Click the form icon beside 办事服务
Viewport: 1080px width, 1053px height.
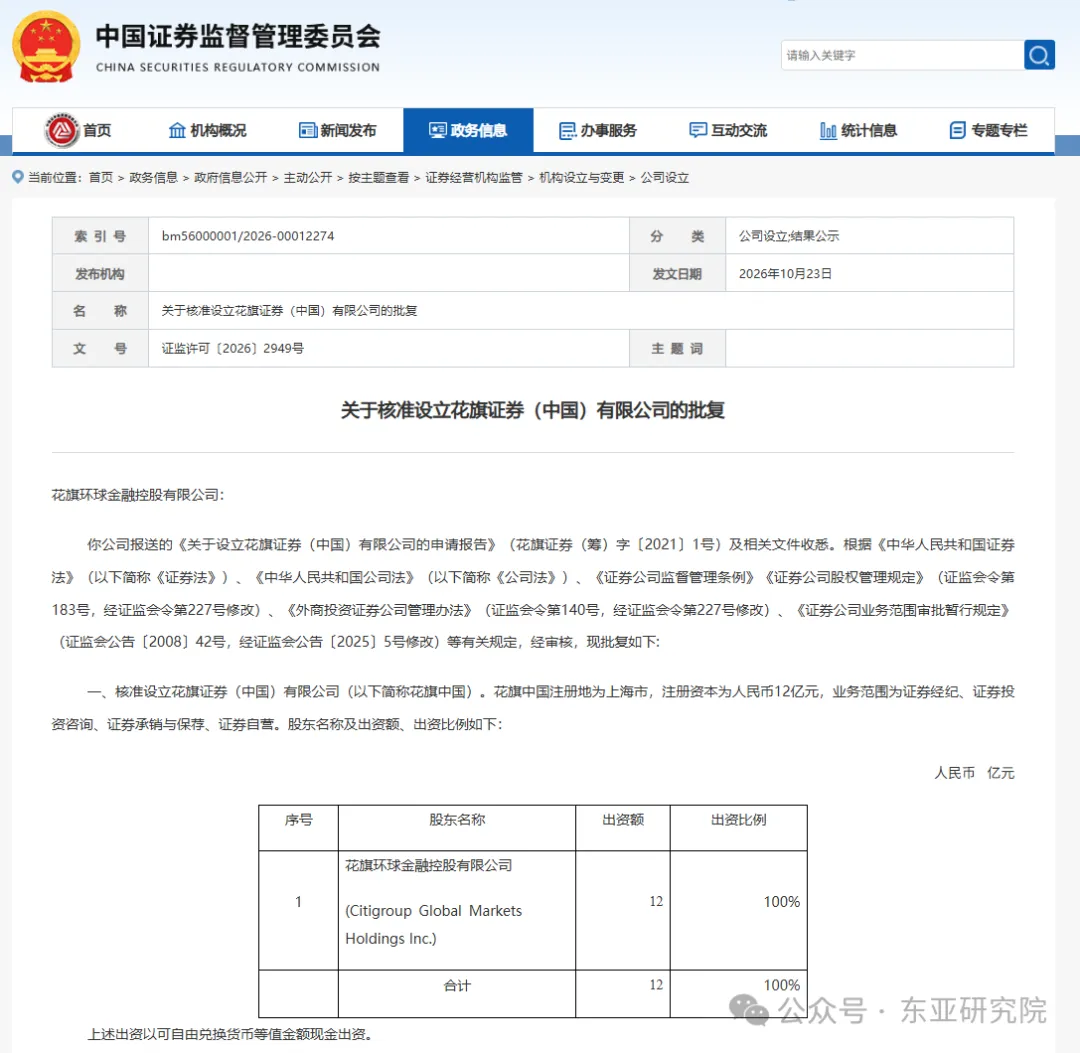pos(568,130)
